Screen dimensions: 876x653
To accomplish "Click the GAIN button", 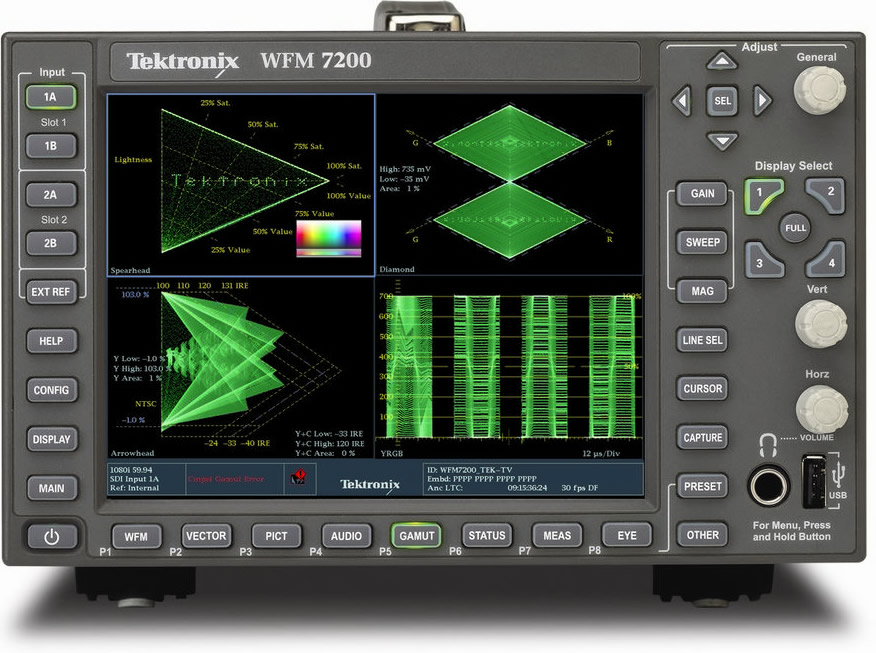I will pos(702,194).
